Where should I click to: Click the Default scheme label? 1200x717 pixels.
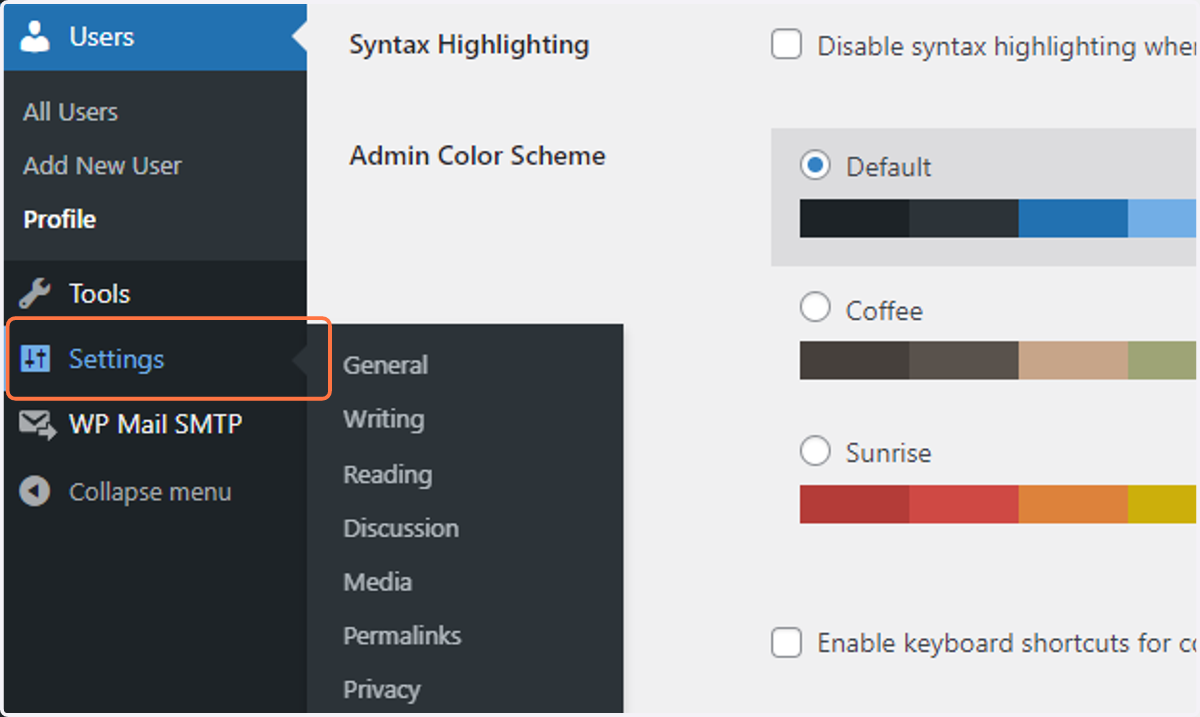(888, 166)
